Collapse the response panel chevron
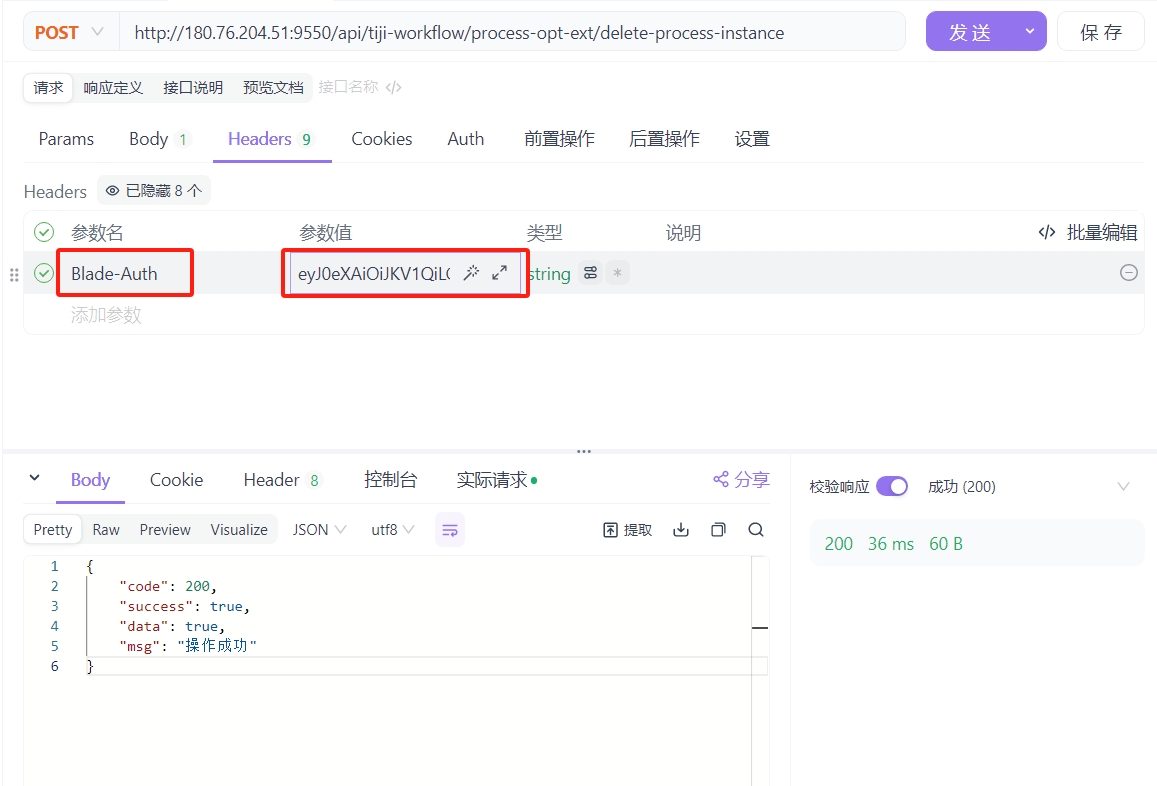This screenshot has height=786, width=1157. point(34,478)
